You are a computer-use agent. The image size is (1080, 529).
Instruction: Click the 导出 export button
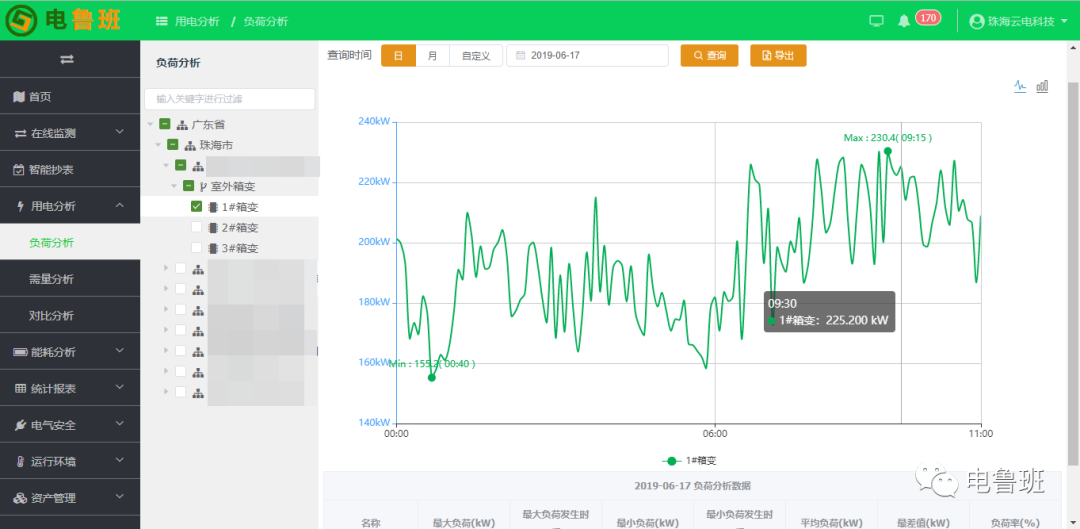pyautogui.click(x=778, y=56)
